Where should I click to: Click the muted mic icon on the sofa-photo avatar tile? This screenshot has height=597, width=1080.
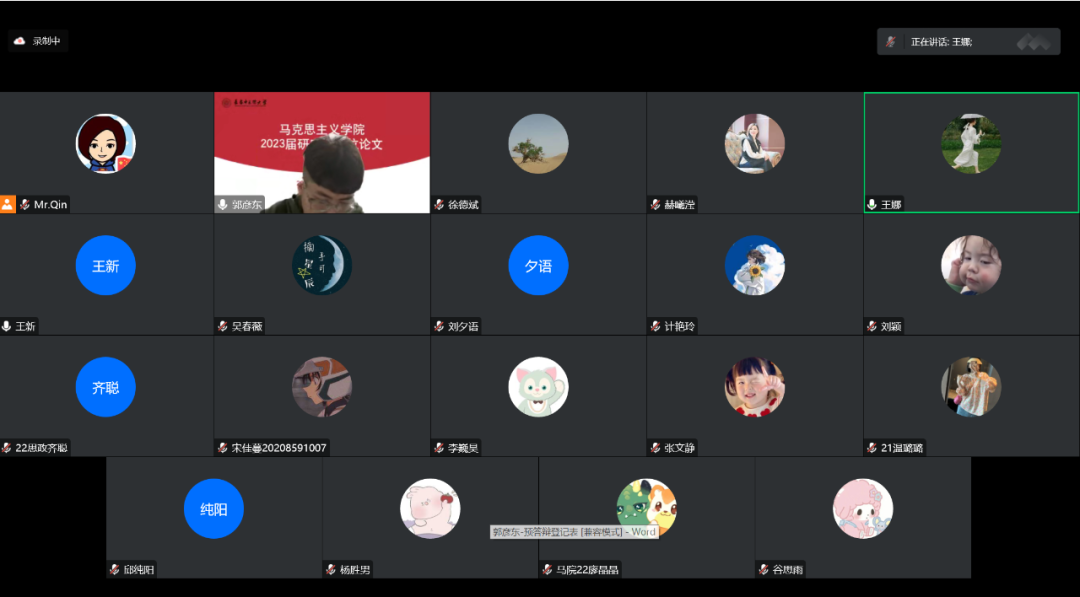pyautogui.click(x=655, y=205)
